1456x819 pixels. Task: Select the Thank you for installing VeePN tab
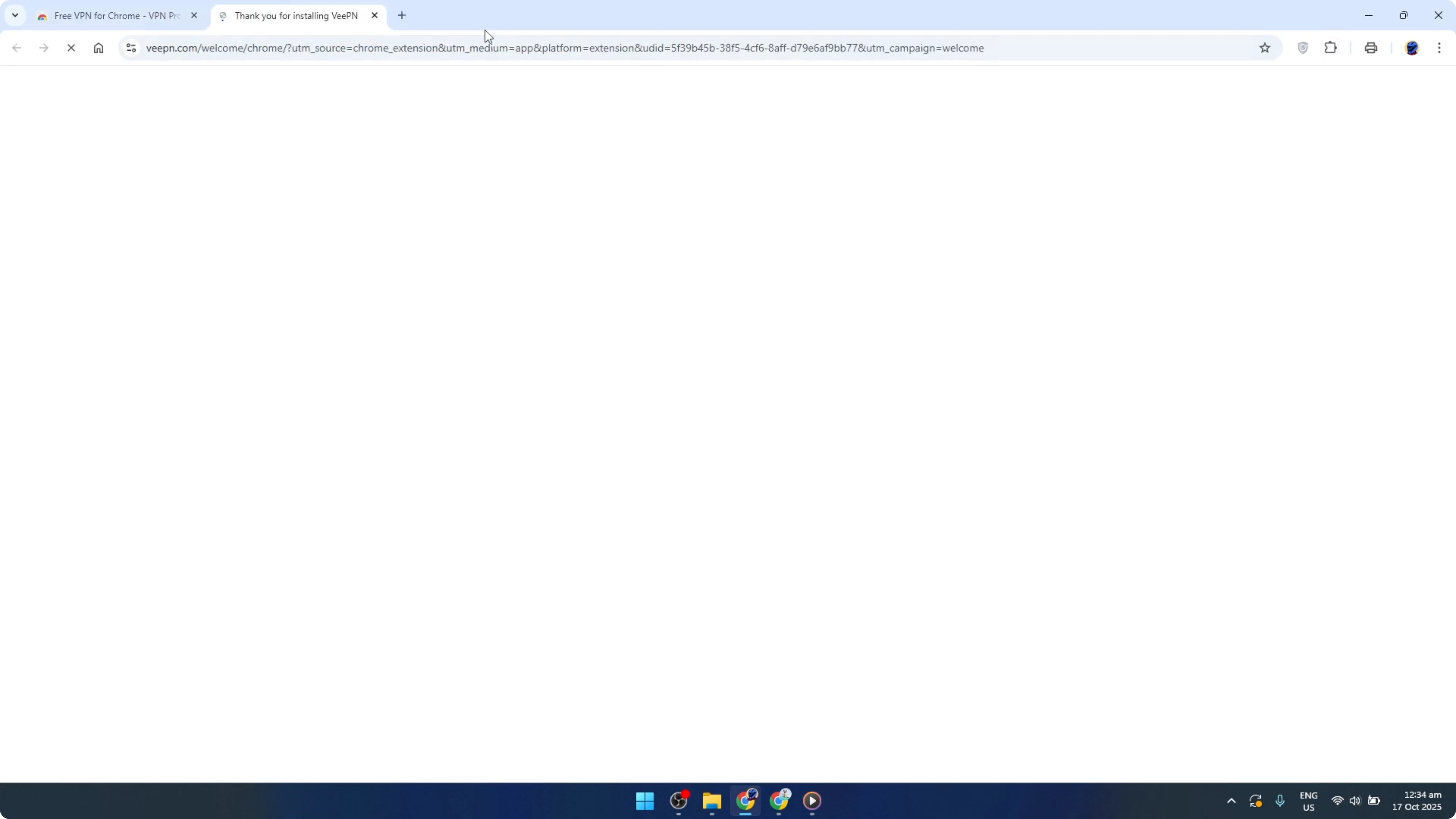tap(294, 15)
